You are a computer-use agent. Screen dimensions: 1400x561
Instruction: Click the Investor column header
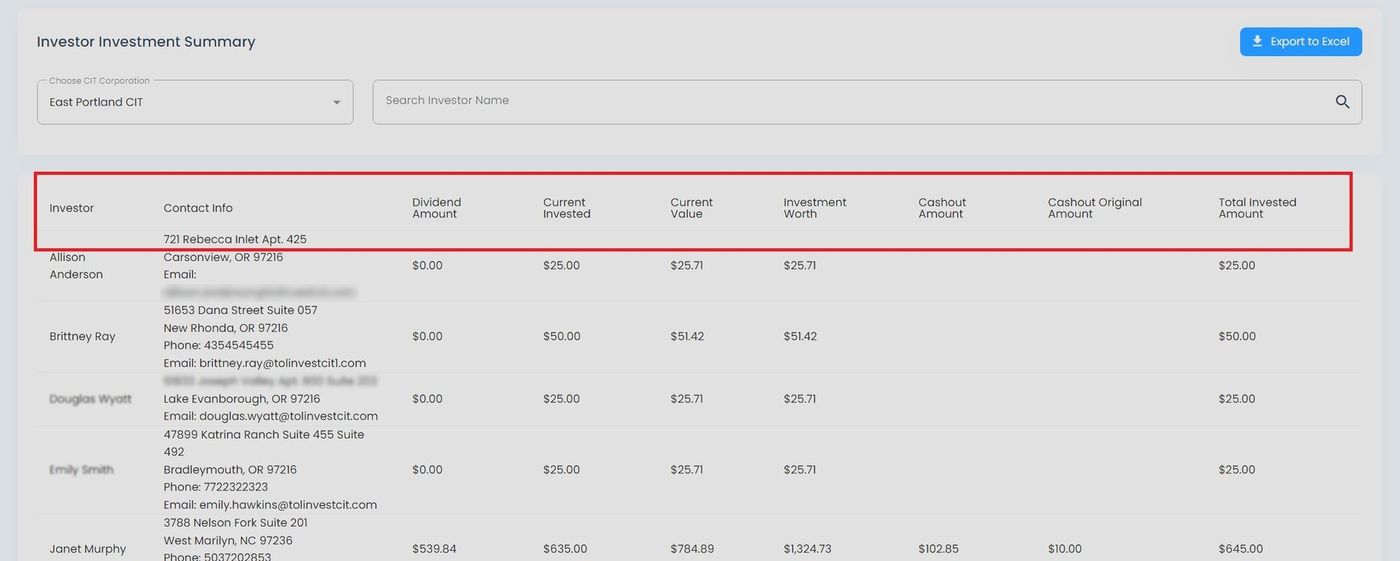click(x=72, y=208)
